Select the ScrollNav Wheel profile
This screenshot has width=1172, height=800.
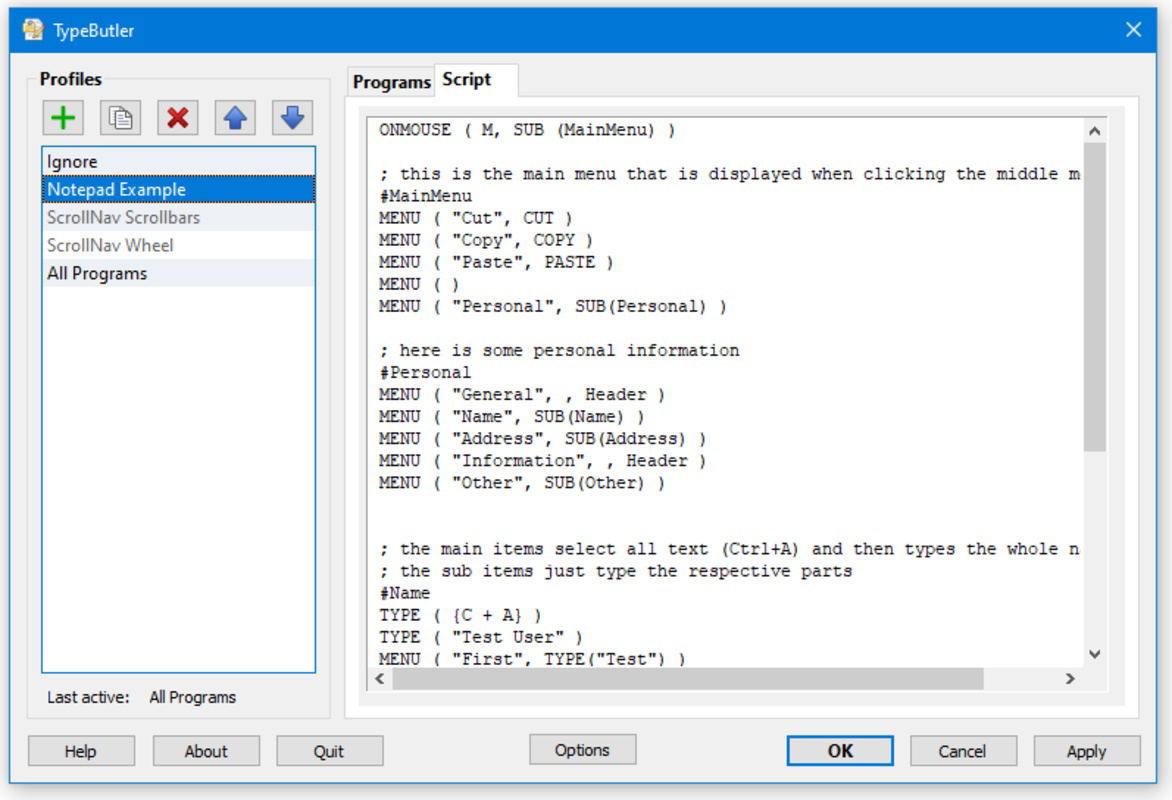(x=179, y=245)
